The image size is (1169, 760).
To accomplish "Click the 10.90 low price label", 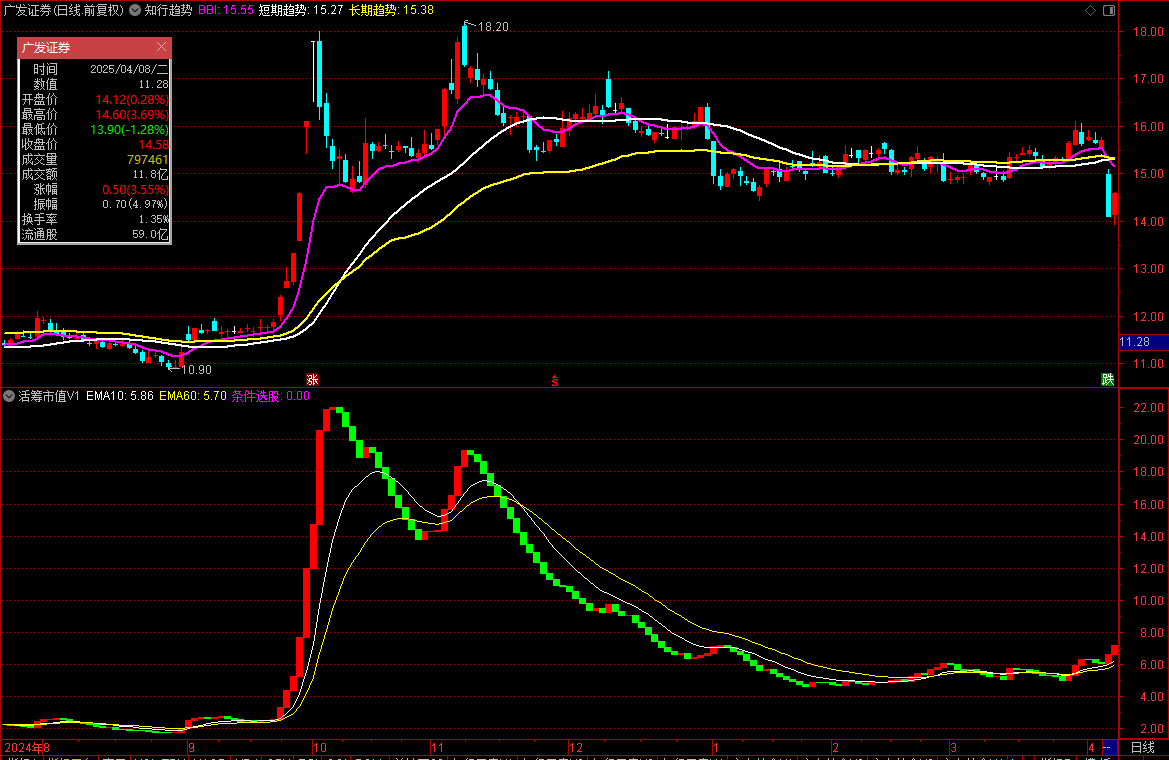I will 196,369.
